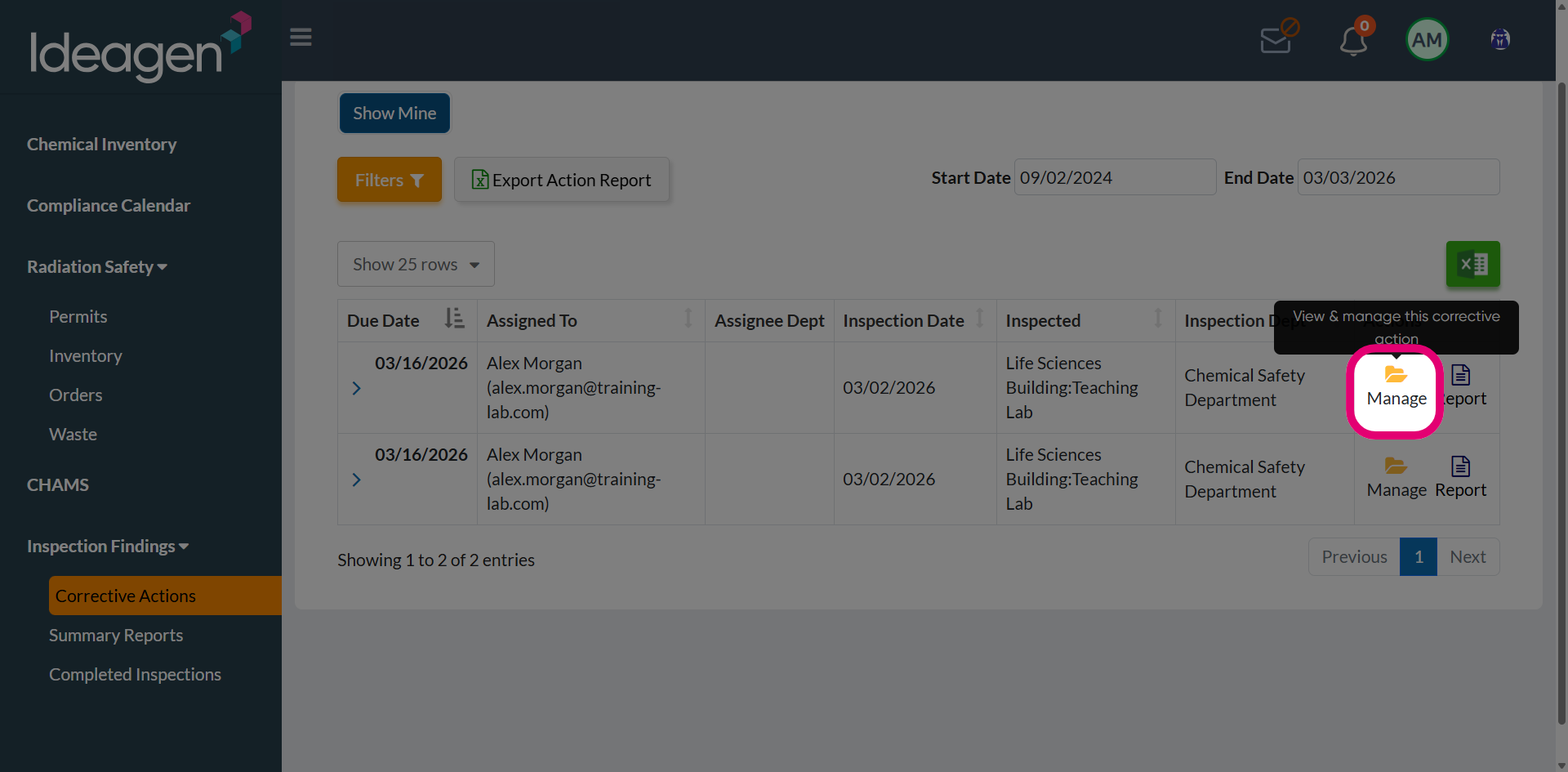This screenshot has height=772, width=1568.
Task: Open Show 25 rows dropdown
Action: point(416,264)
